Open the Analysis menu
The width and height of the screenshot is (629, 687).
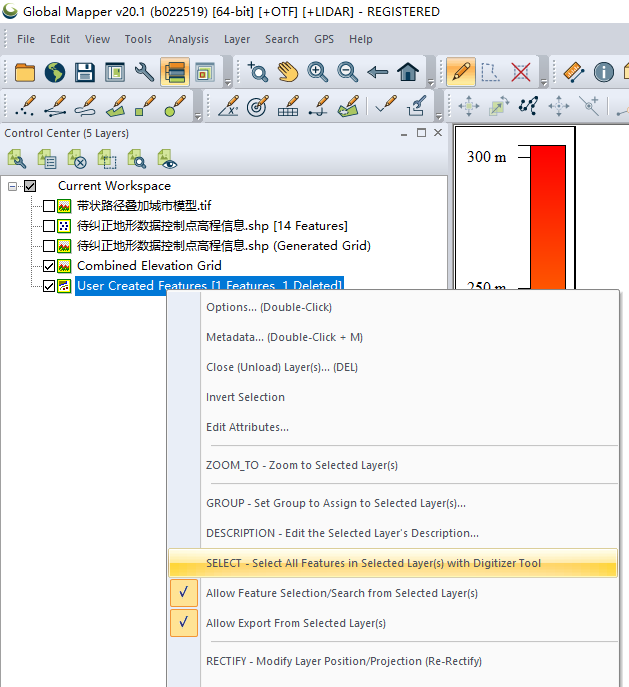pyautogui.click(x=188, y=39)
